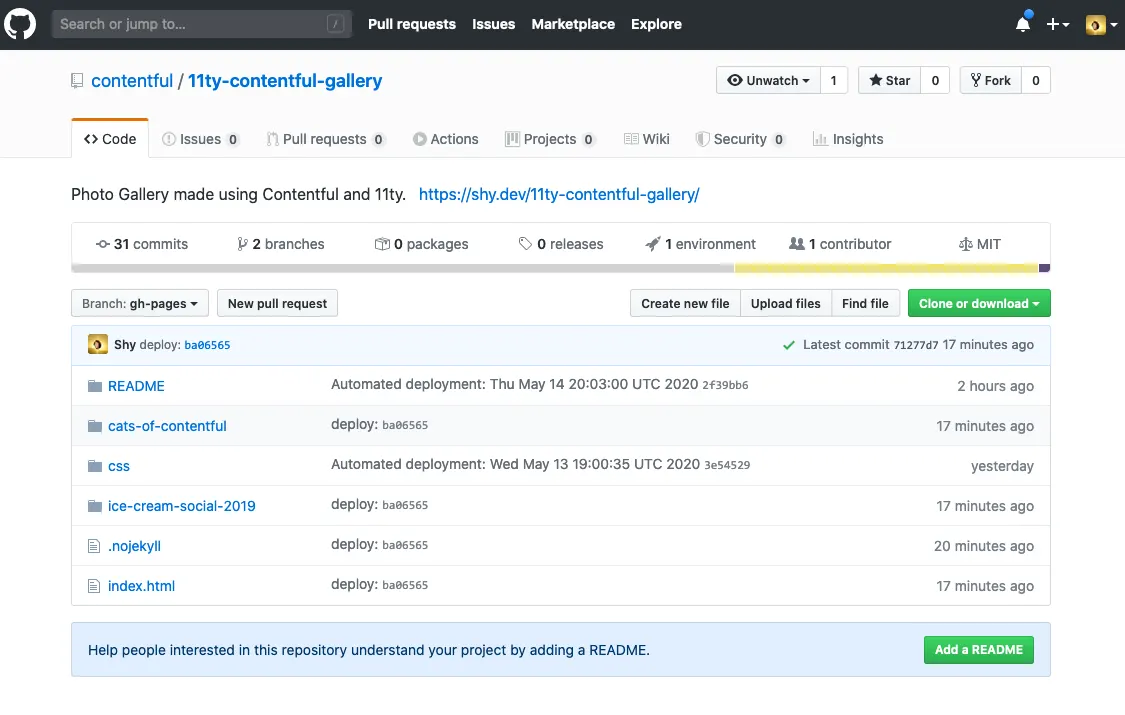Viewport: 1125px width, 715px height.
Task: Open the ice-cream-social-2019 folder
Action: tap(182, 506)
